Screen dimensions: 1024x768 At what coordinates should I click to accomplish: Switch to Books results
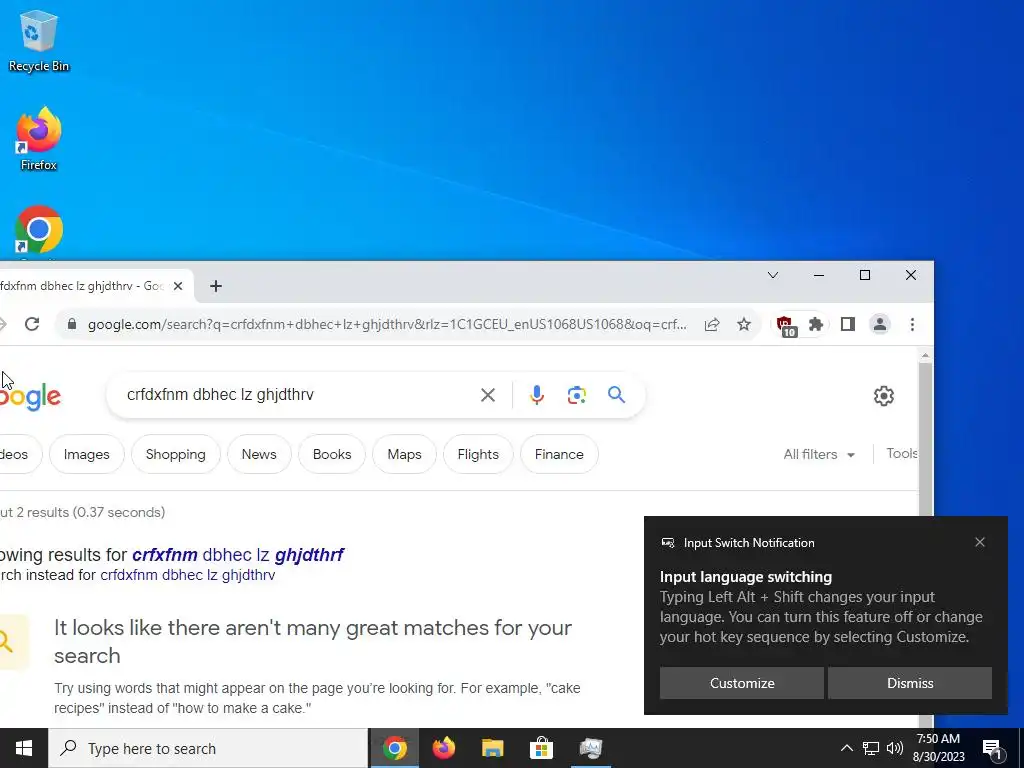(x=332, y=454)
